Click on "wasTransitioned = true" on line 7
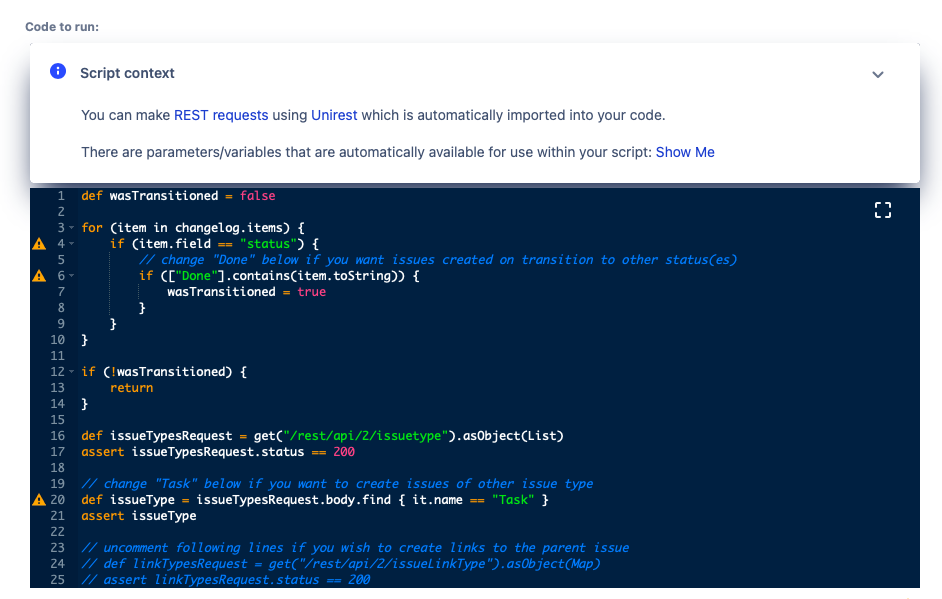Screen dimensions: 942x599 coord(246,292)
